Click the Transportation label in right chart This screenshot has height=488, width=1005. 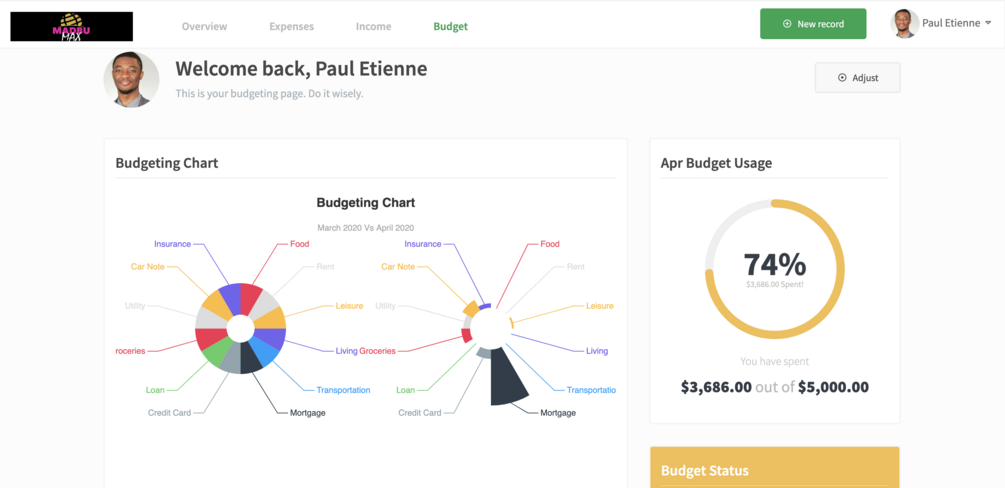tap(590, 390)
